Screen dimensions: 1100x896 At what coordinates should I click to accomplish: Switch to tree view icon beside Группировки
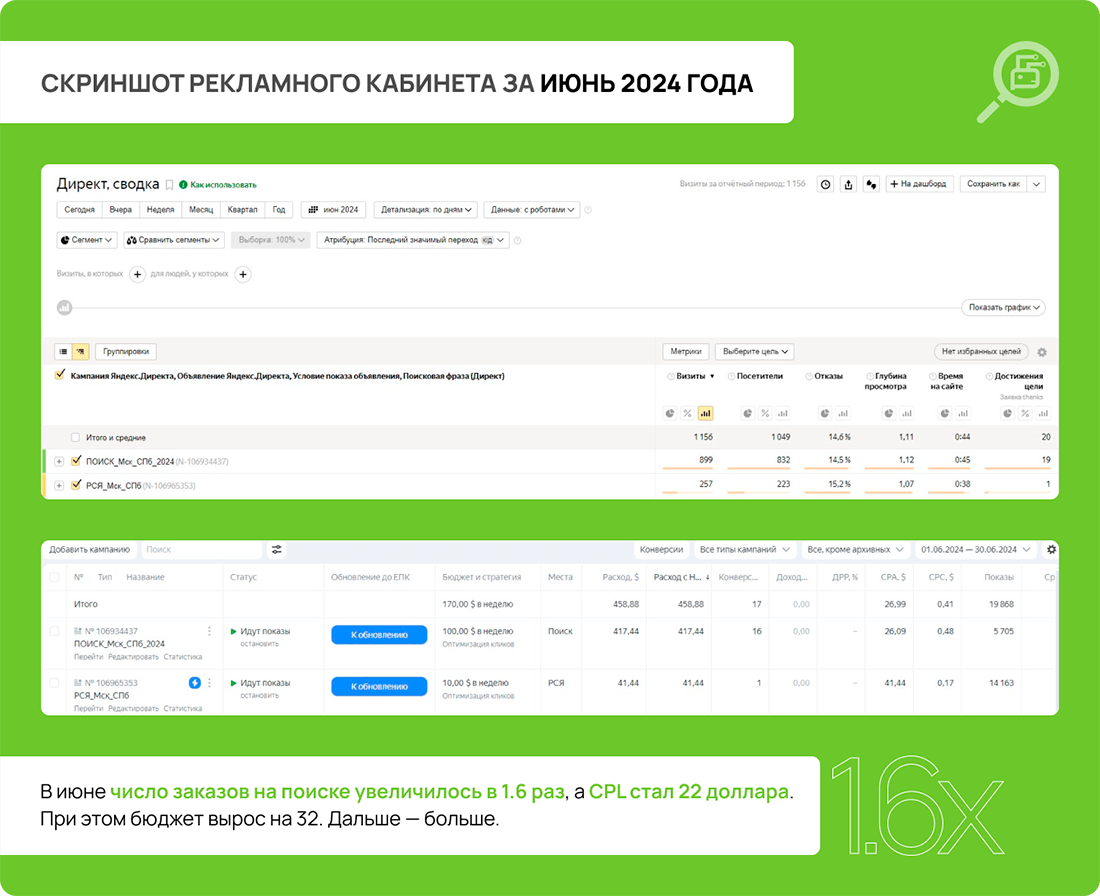[x=81, y=352]
